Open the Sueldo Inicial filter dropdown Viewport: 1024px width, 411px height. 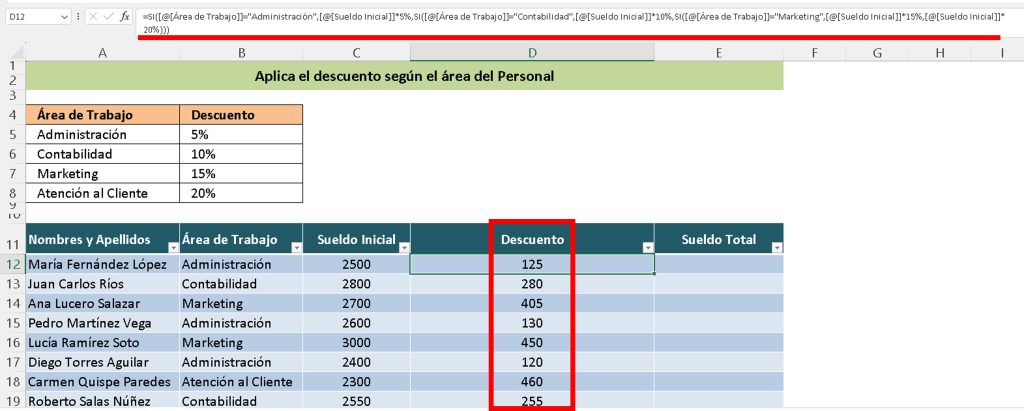click(402, 247)
